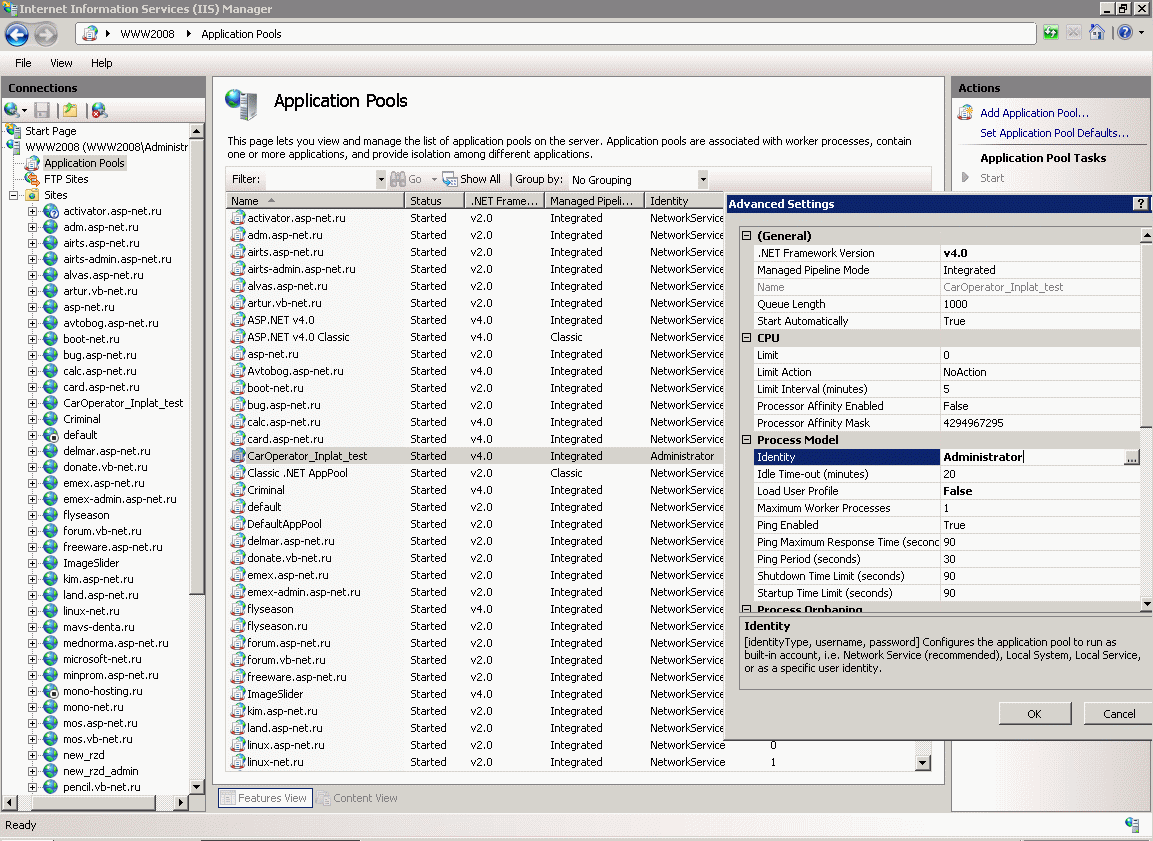Click the activator.asp-net.ru pool icon
The height and width of the screenshot is (841, 1153).
[x=238, y=218]
